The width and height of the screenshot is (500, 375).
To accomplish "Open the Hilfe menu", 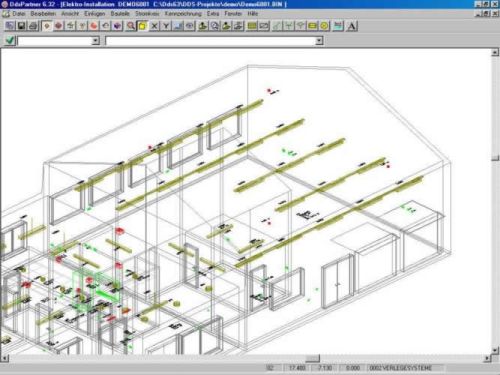I will [253, 14].
